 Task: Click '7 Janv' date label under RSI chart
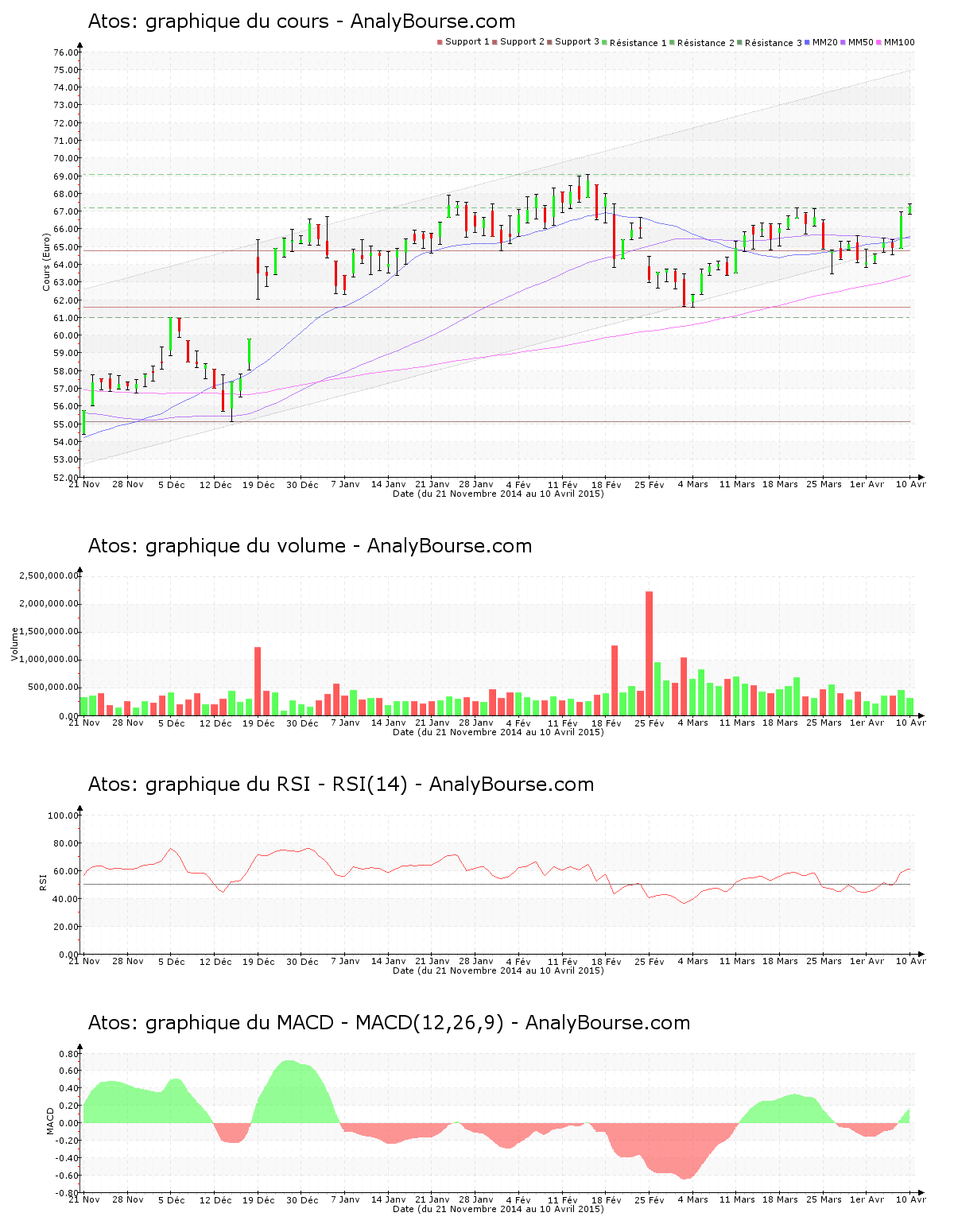click(x=345, y=962)
